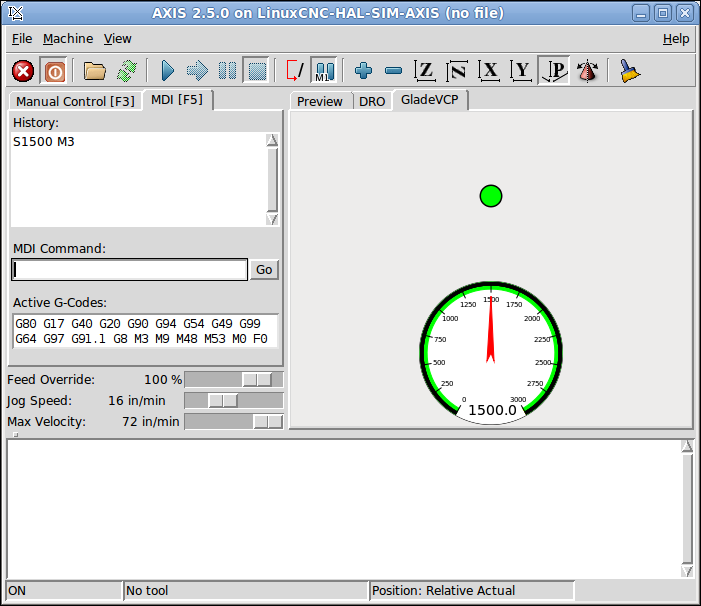The height and width of the screenshot is (606, 701).
Task: Switch to the DRO tab
Action: click(x=372, y=101)
